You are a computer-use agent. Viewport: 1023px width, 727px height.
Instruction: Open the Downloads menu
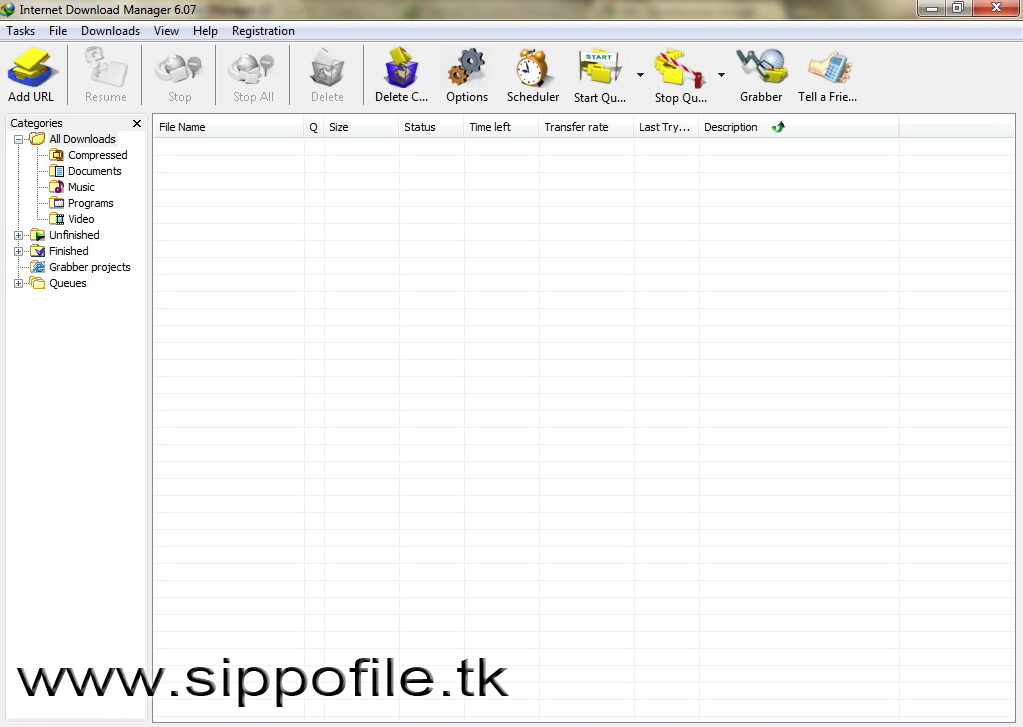pos(110,31)
